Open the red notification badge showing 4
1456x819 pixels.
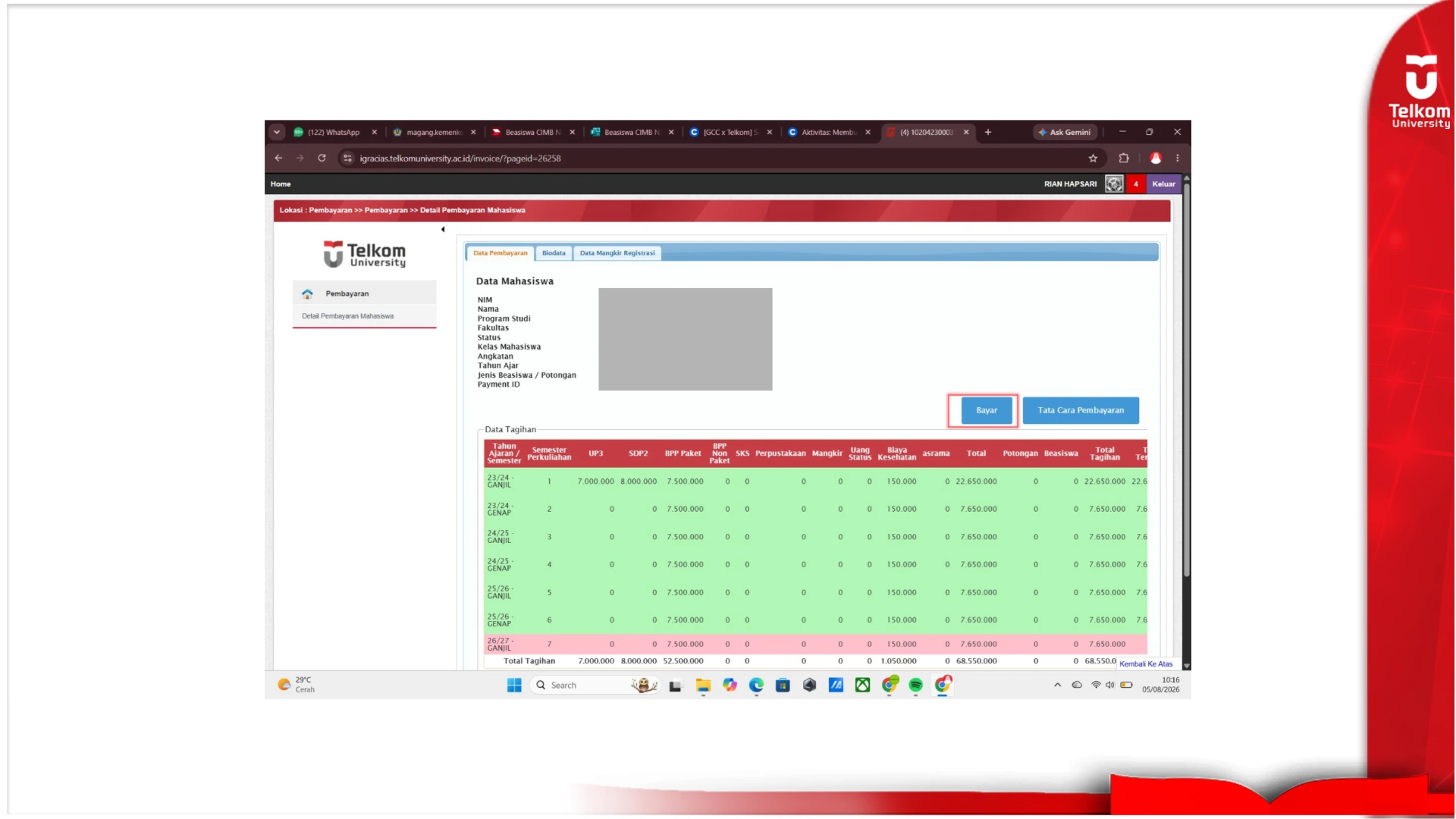click(1136, 184)
